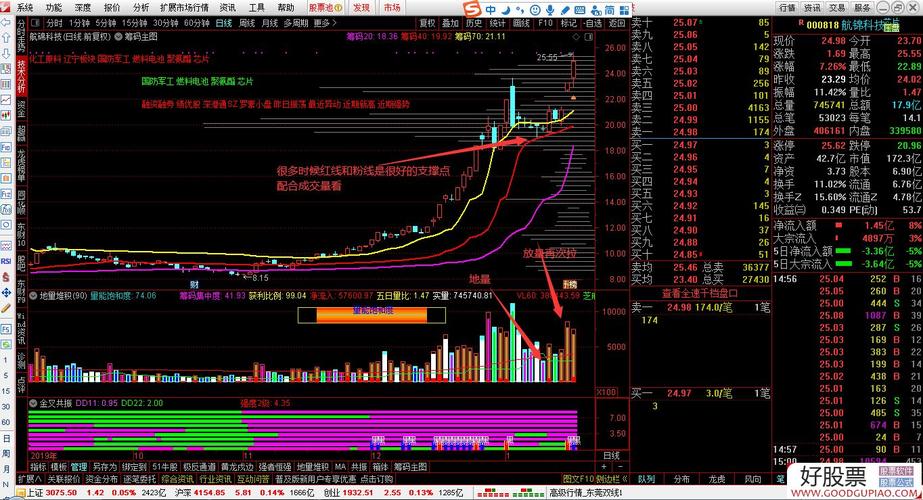
Task: Open the 资金分布 tab
Action: coord(102,479)
